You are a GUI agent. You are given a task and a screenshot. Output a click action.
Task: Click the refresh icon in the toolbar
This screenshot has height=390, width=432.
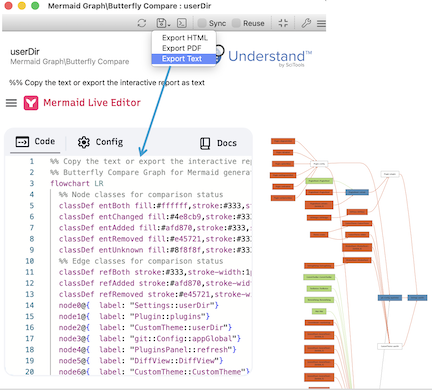click(x=142, y=23)
